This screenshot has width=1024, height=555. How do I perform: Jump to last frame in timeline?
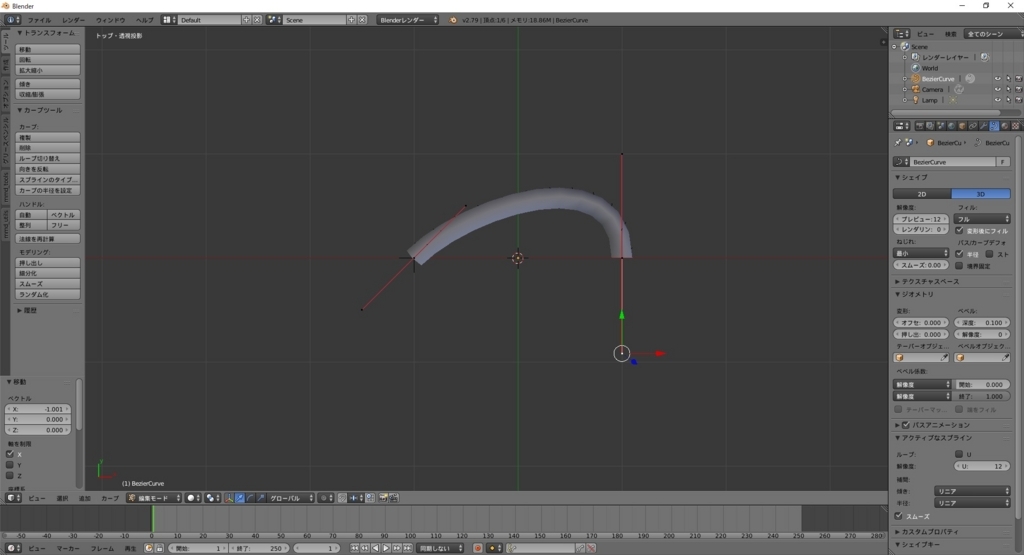click(x=408, y=548)
